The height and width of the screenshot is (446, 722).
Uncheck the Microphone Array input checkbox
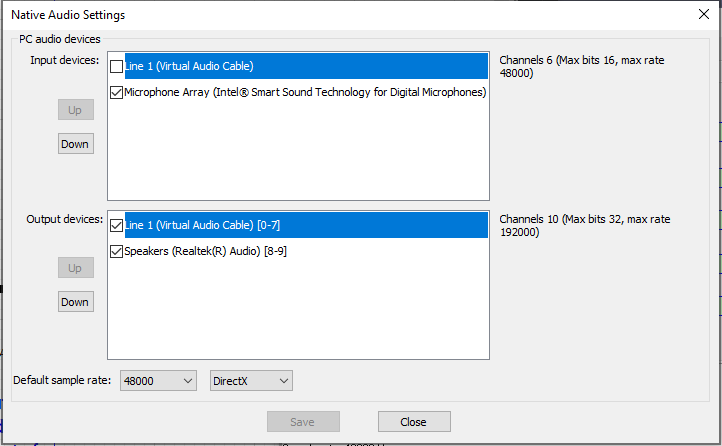pos(117,93)
